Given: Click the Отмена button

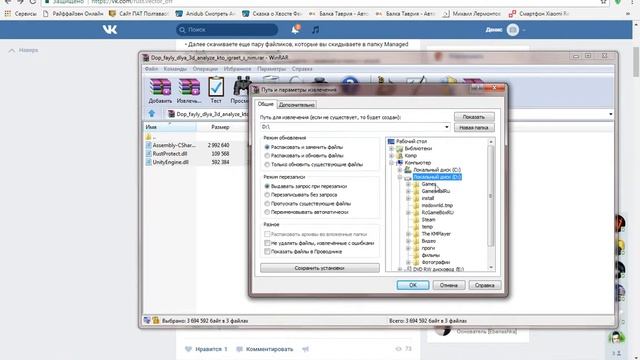Looking at the screenshot, I should pos(449,285).
